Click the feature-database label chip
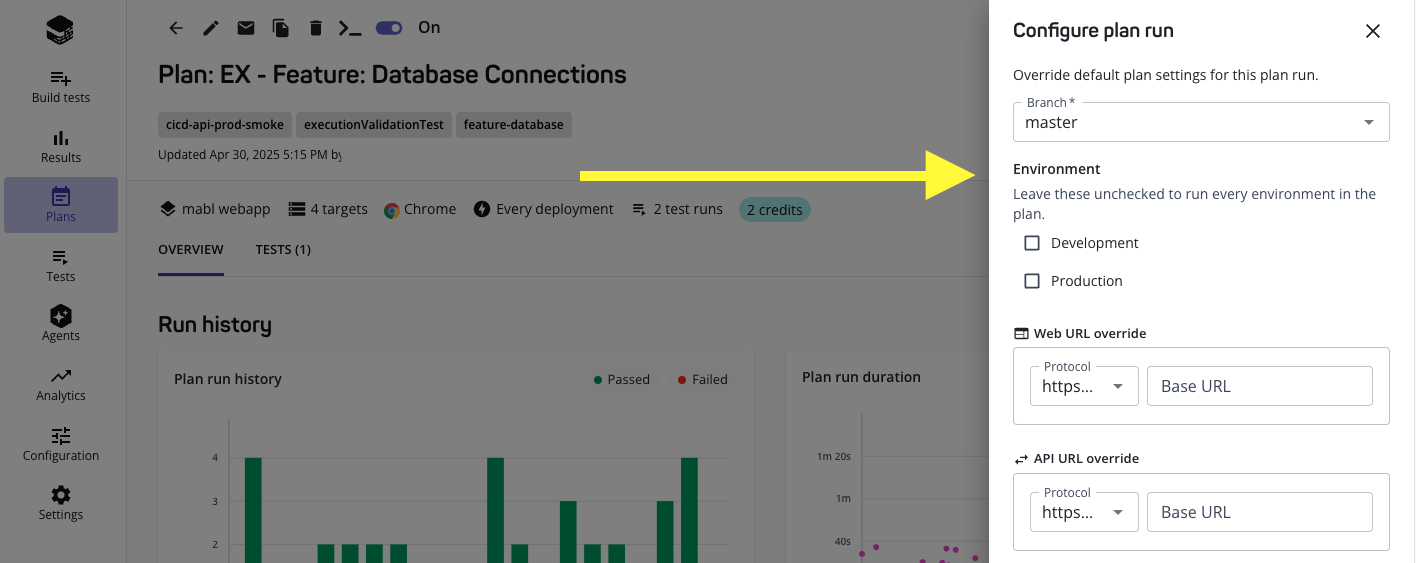The height and width of the screenshot is (563, 1416). click(x=514, y=125)
